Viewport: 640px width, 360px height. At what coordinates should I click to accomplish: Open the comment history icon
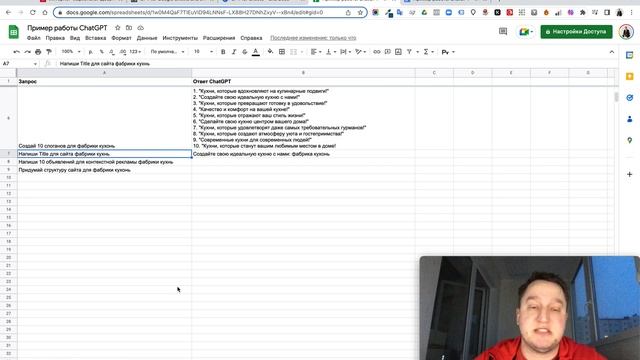click(503, 31)
